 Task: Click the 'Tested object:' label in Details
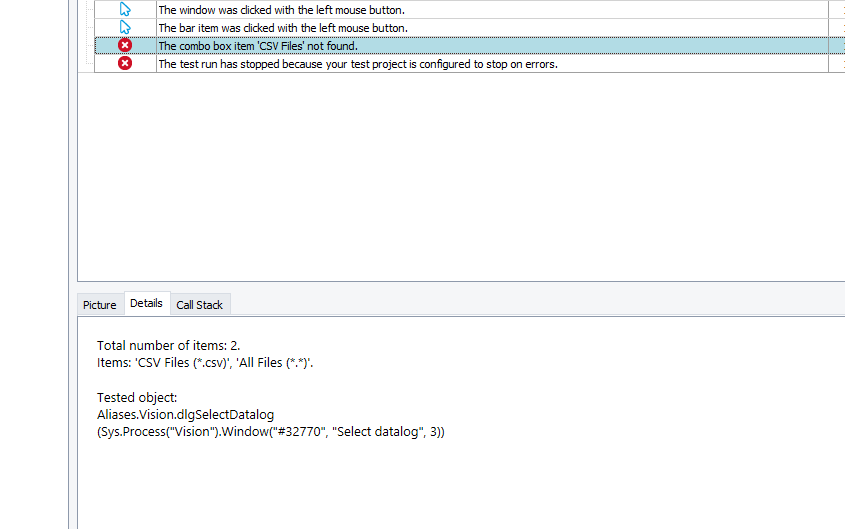pyautogui.click(x=137, y=398)
